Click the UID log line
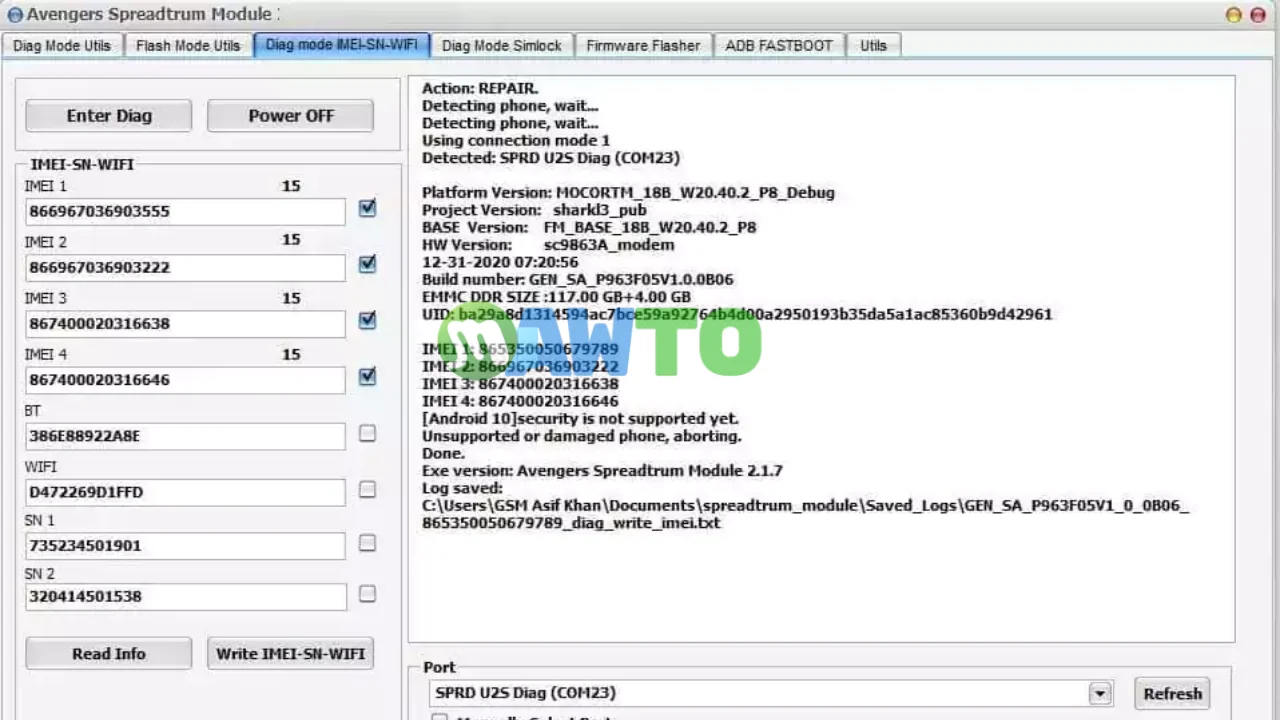 tap(737, 314)
